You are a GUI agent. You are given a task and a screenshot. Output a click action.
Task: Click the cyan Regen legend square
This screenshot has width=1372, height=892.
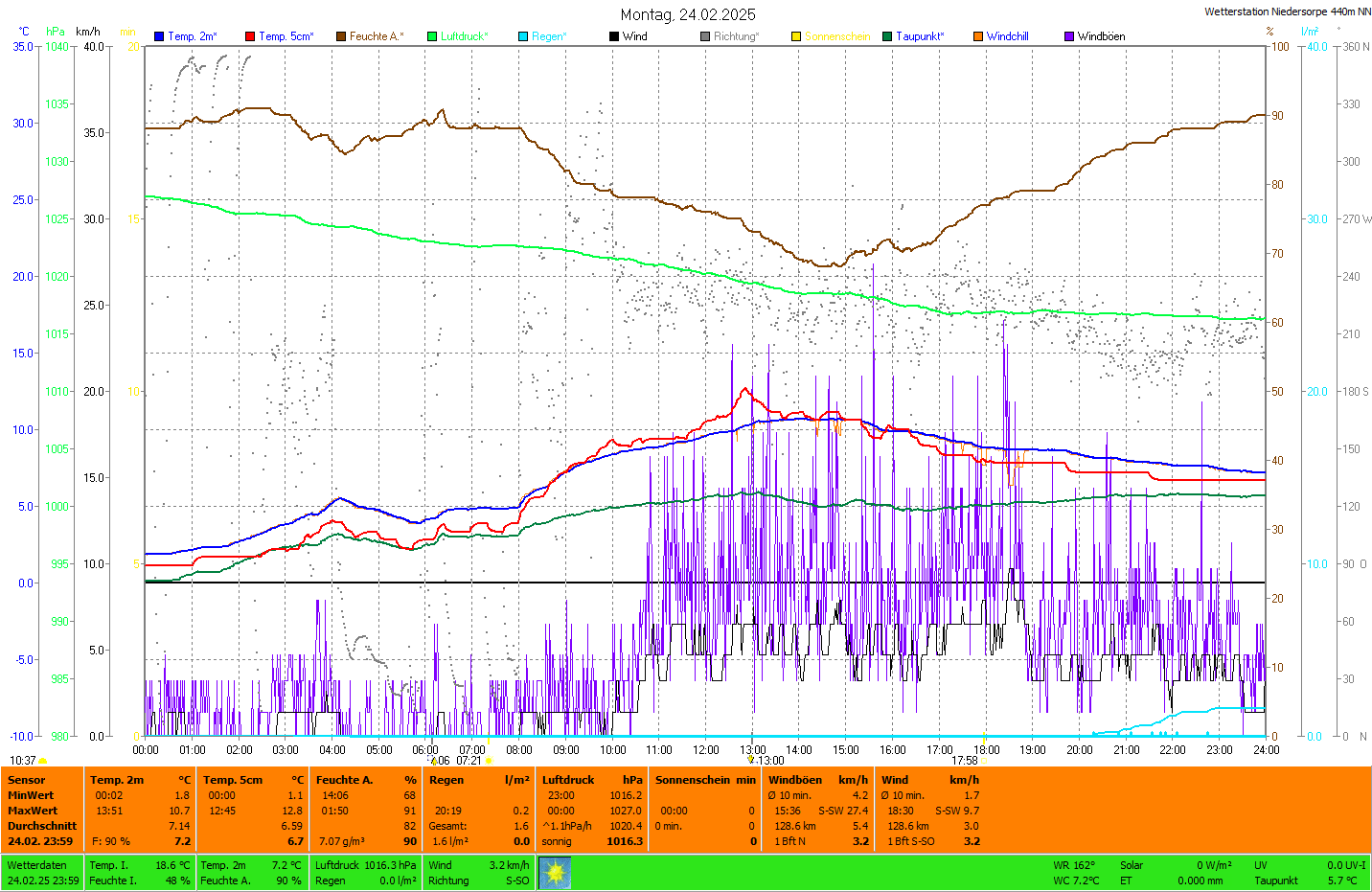[523, 36]
